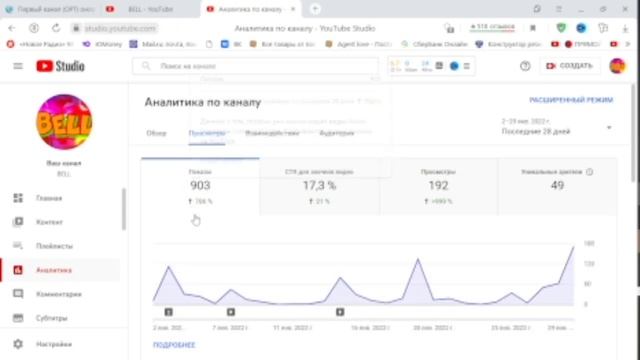This screenshot has width=640, height=360.
Task: Click the green shield protection icon
Action: click(x=561, y=28)
